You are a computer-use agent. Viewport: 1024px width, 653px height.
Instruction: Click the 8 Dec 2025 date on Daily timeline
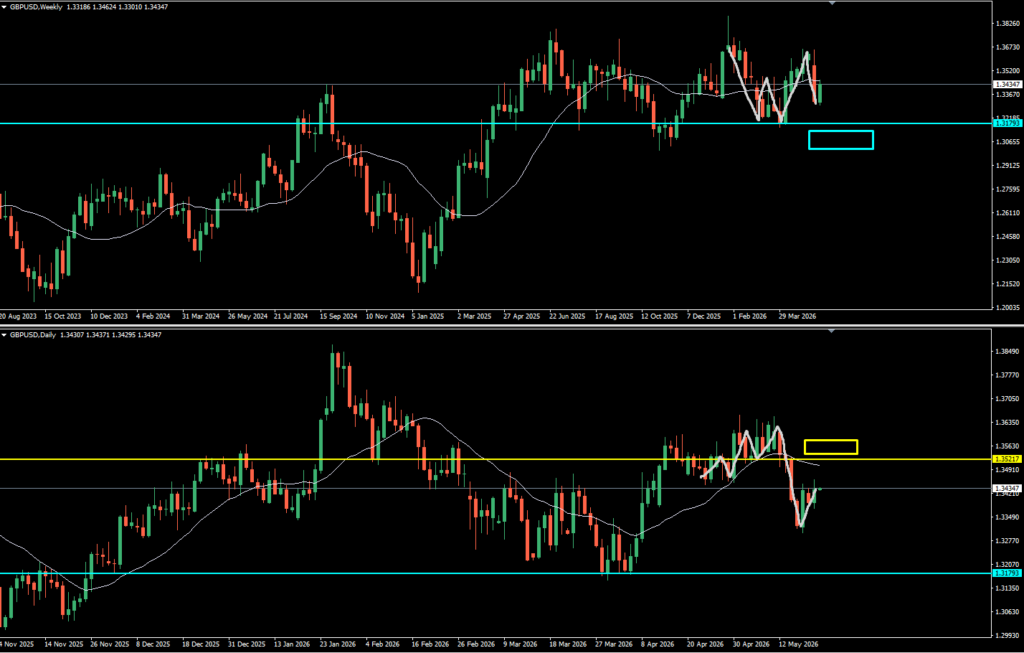point(154,644)
